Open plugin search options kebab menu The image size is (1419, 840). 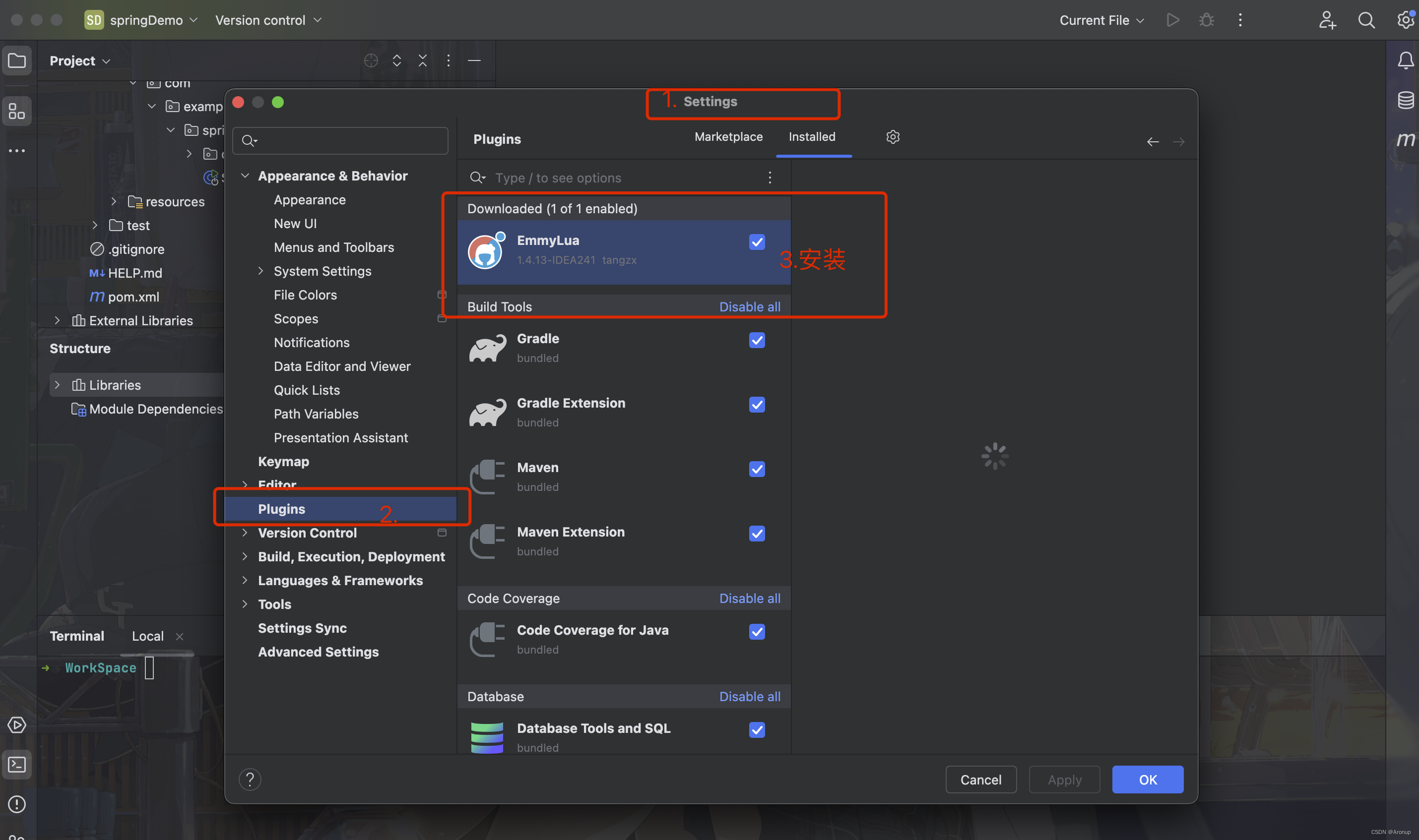770,178
